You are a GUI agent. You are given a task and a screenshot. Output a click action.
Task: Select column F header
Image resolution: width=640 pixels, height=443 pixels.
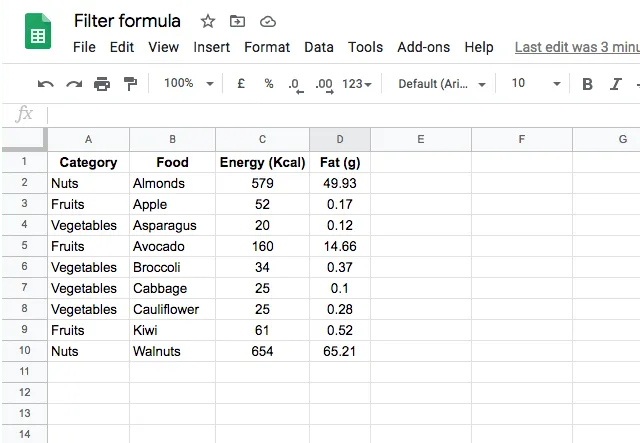[x=522, y=140]
